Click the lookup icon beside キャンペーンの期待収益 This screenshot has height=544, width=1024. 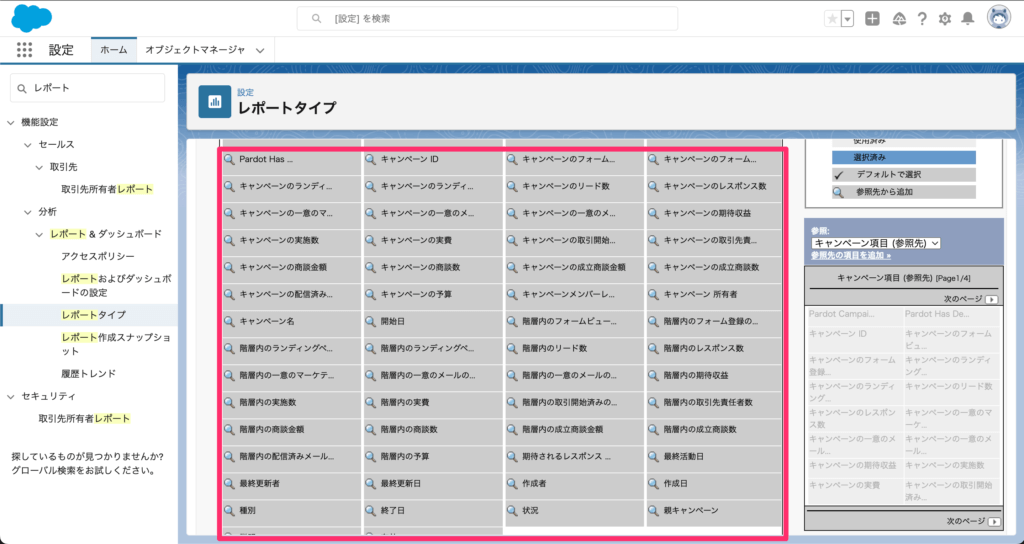[x=653, y=214]
